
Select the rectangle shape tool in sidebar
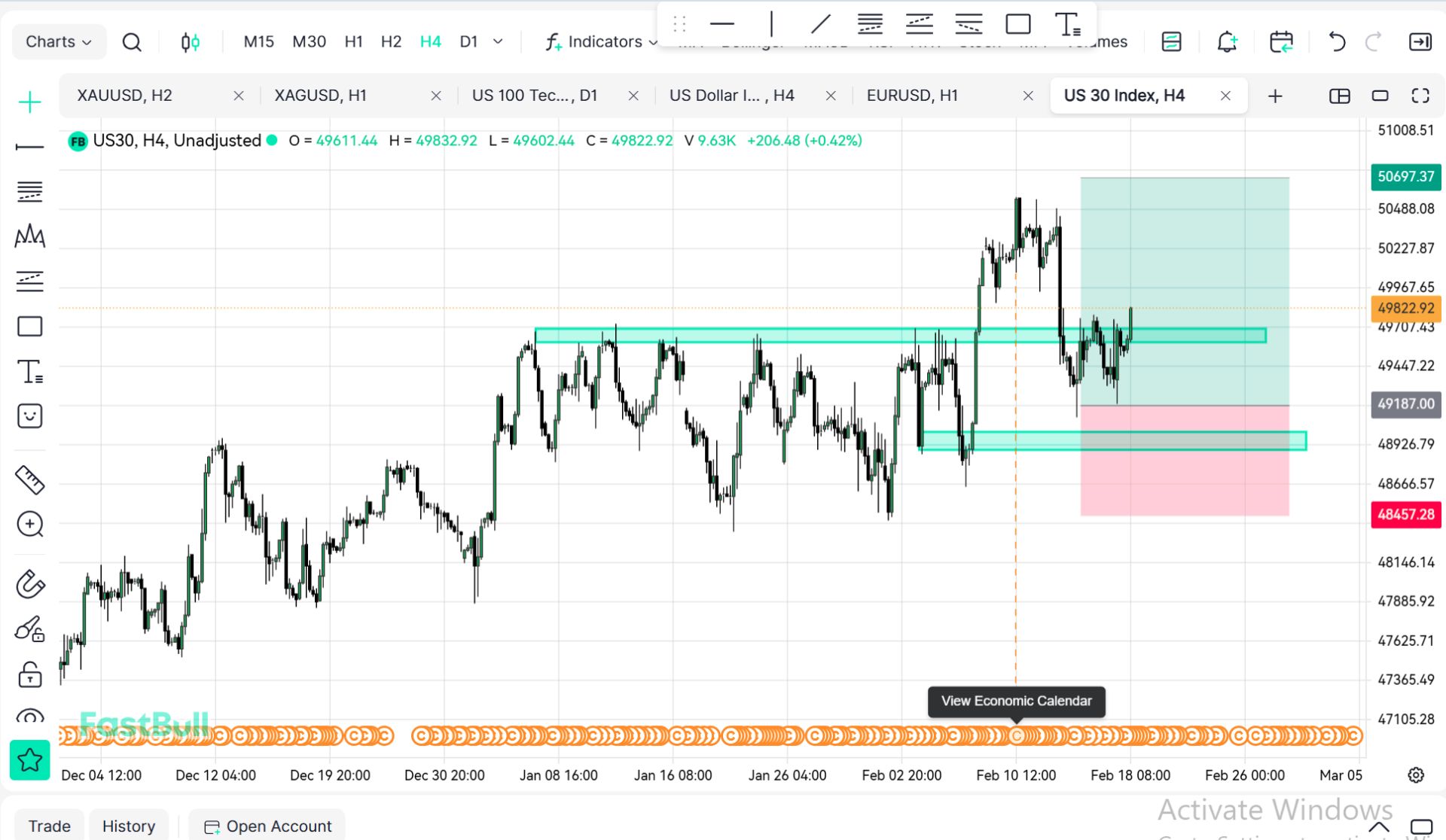point(30,327)
